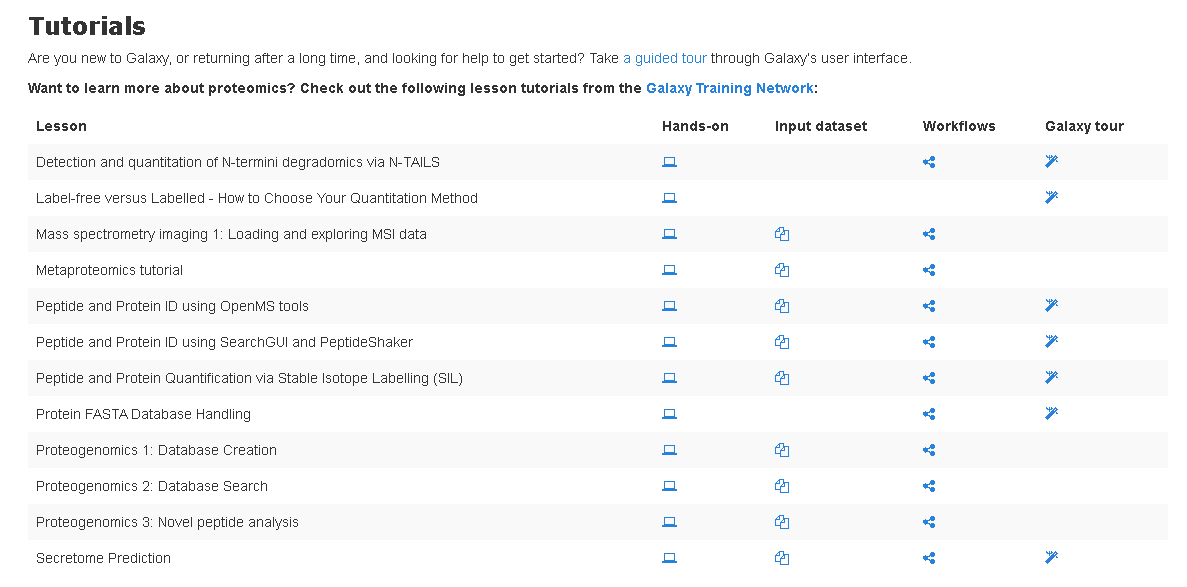
Task: Open workflows icon for Protein FASTA Database Handling
Action: click(x=929, y=414)
